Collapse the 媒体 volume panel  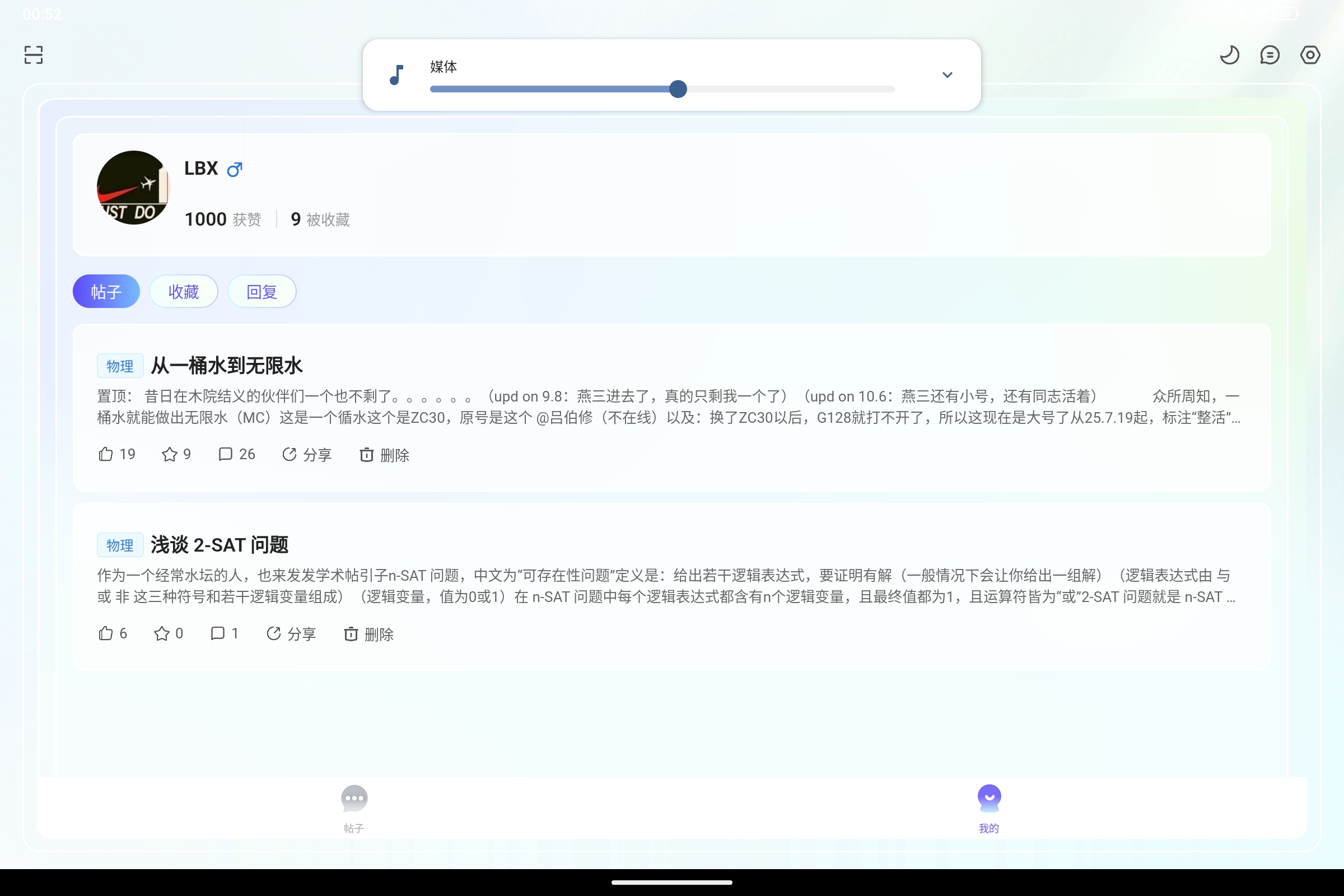point(947,75)
